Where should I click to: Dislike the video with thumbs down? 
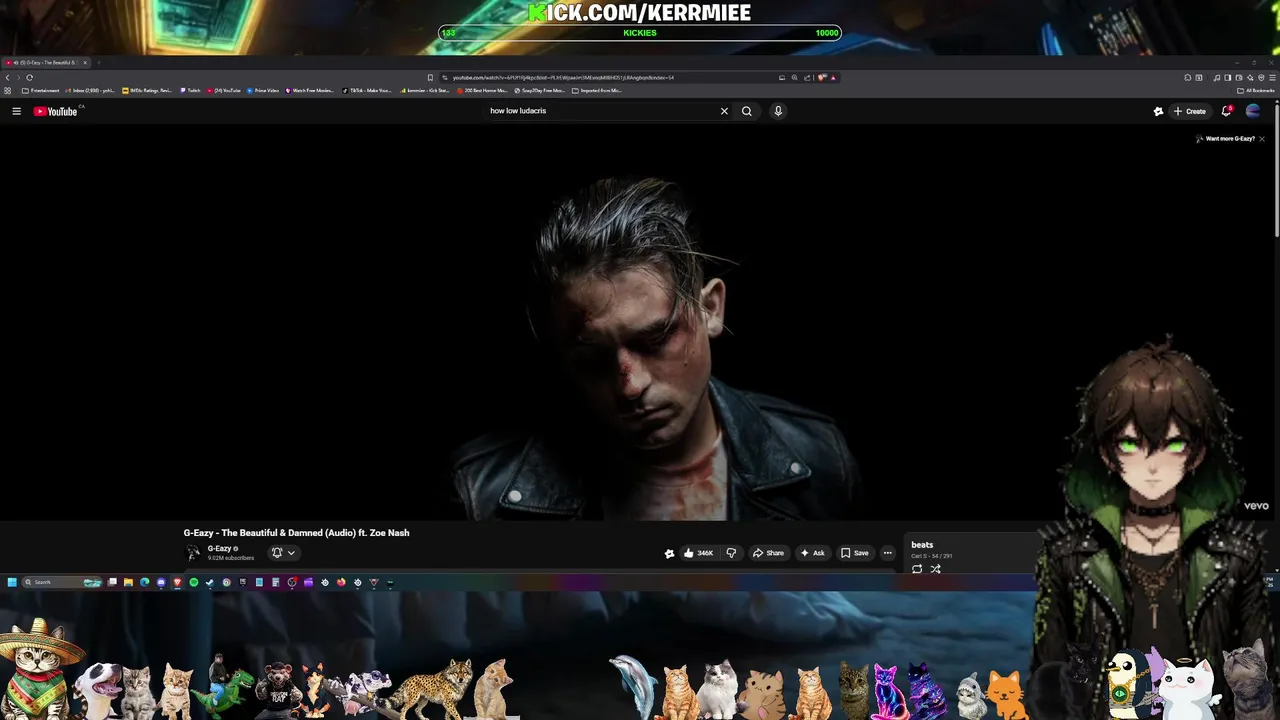[x=731, y=553]
